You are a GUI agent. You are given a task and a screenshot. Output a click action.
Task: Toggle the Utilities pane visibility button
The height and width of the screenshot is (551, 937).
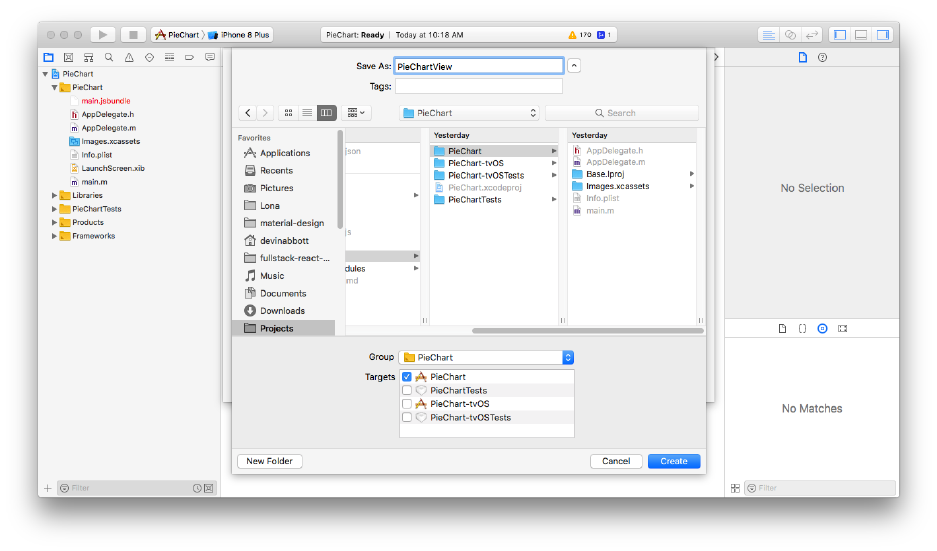click(883, 35)
